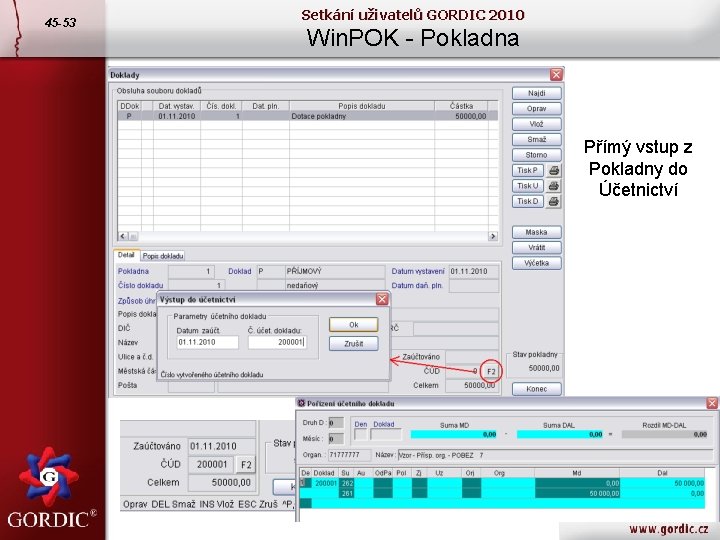This screenshot has height=540, width=720.
Task: Click the Dat. pln. column header
Action: click(265, 106)
